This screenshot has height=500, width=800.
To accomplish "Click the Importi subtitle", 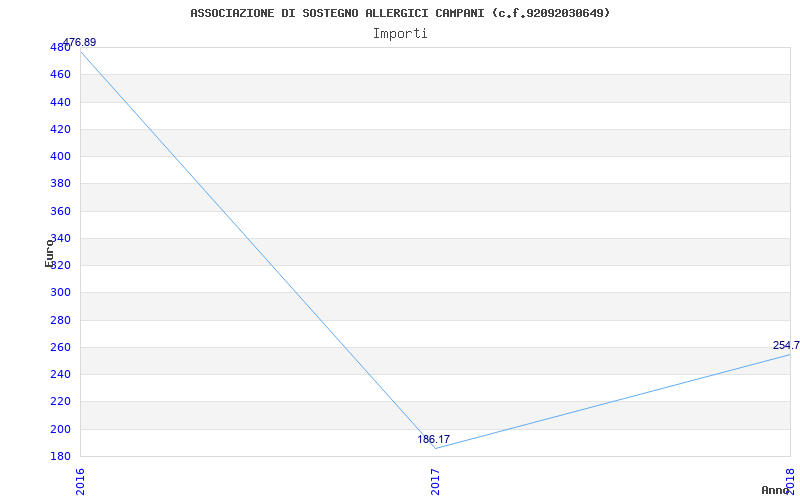I will 400,34.
